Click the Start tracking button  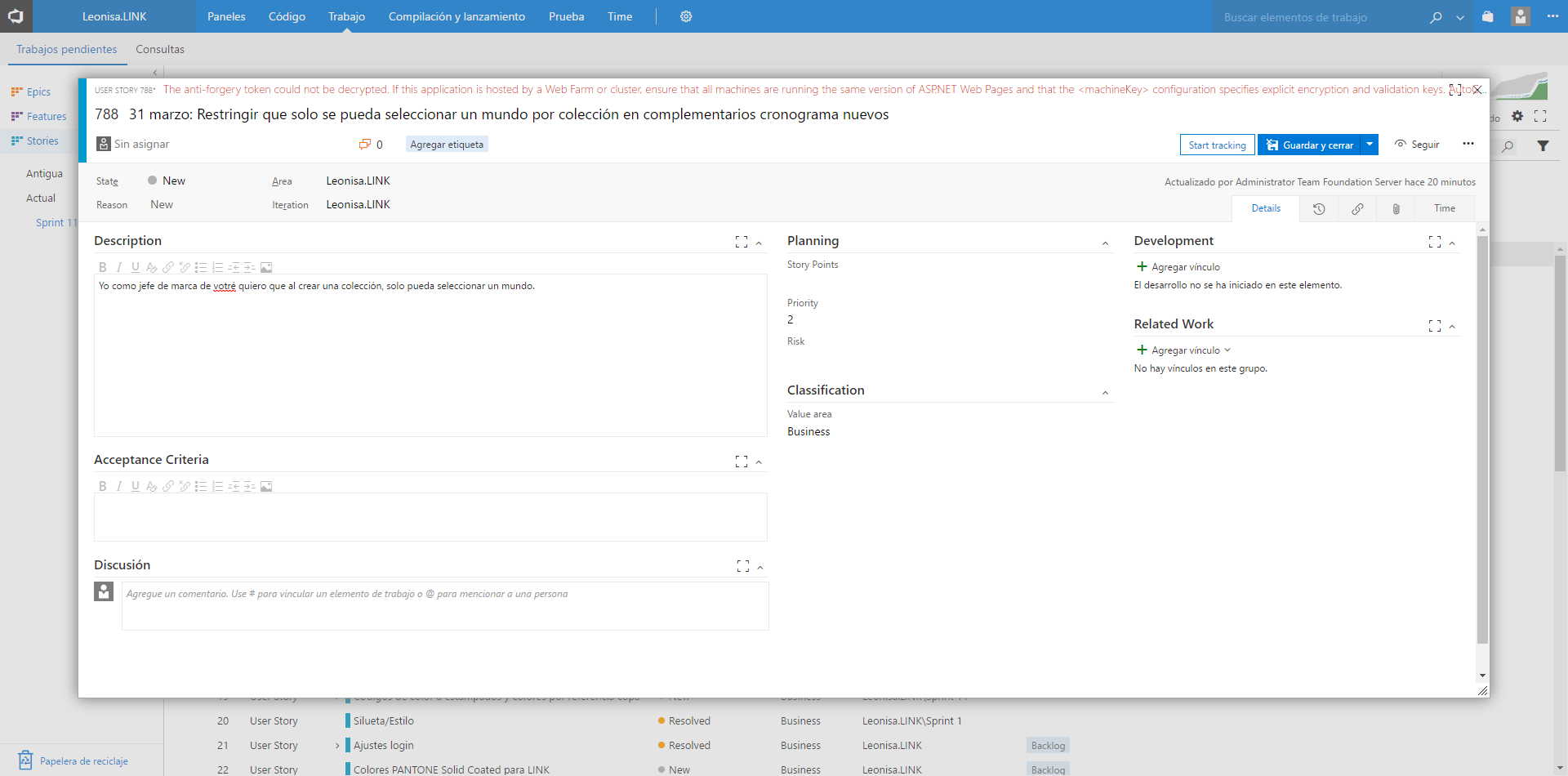[x=1217, y=145]
